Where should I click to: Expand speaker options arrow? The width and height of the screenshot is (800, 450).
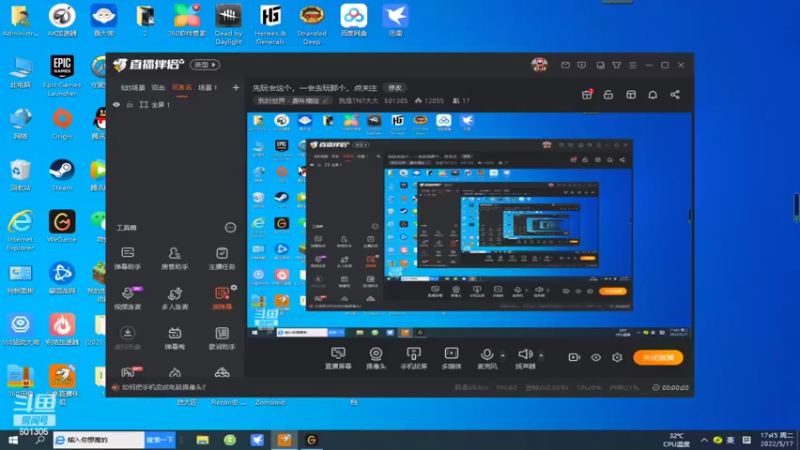pyautogui.click(x=541, y=355)
